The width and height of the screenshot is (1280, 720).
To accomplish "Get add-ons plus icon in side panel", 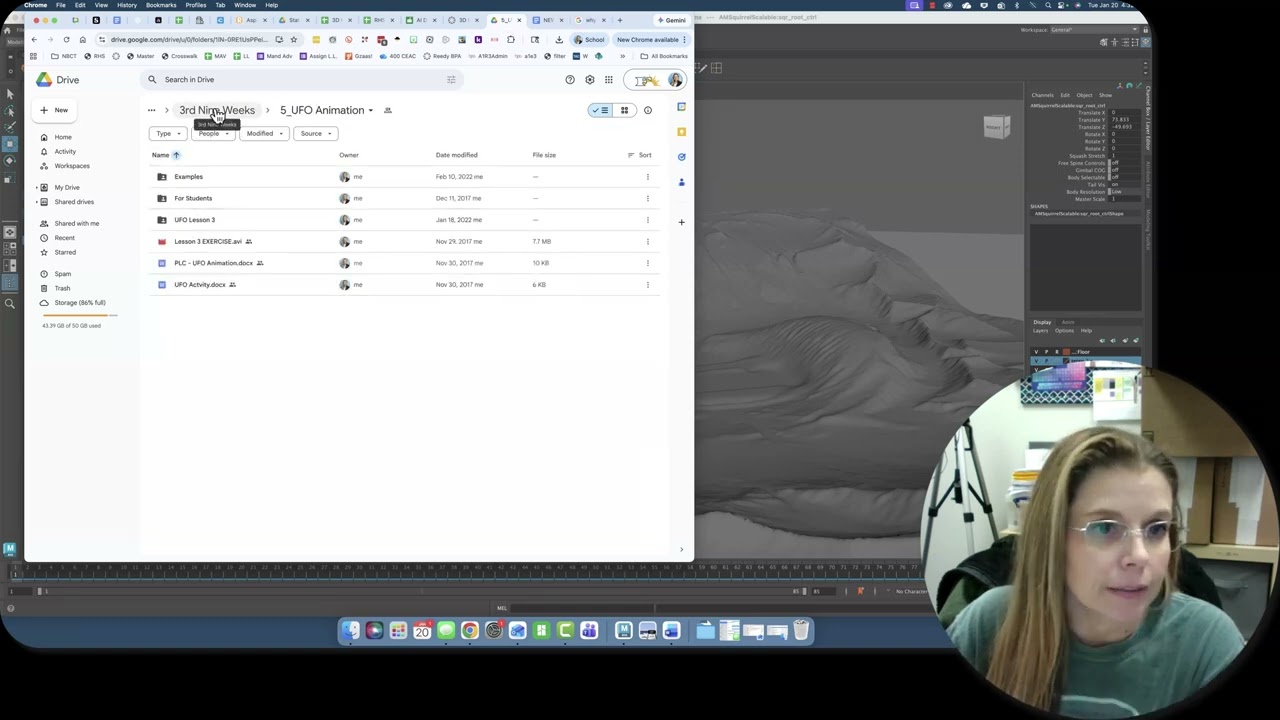I will [681, 222].
